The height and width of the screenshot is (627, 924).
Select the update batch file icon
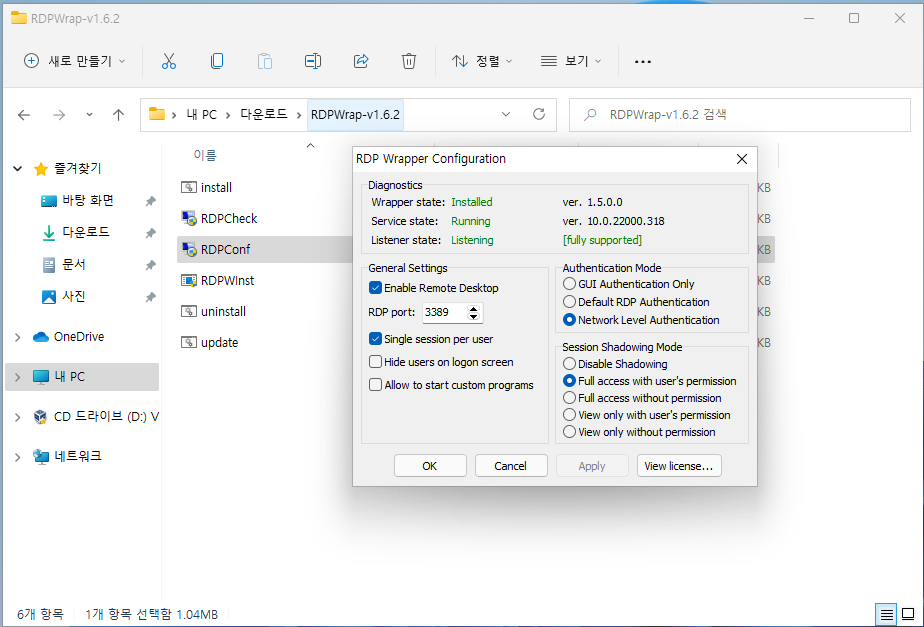189,342
